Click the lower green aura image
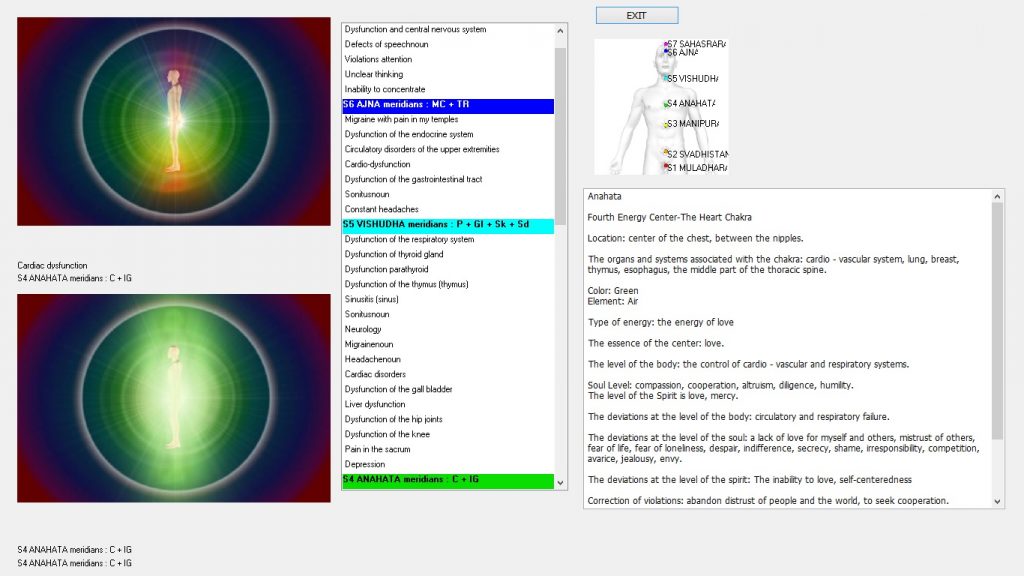Image resolution: width=1024 pixels, height=576 pixels. [174, 398]
